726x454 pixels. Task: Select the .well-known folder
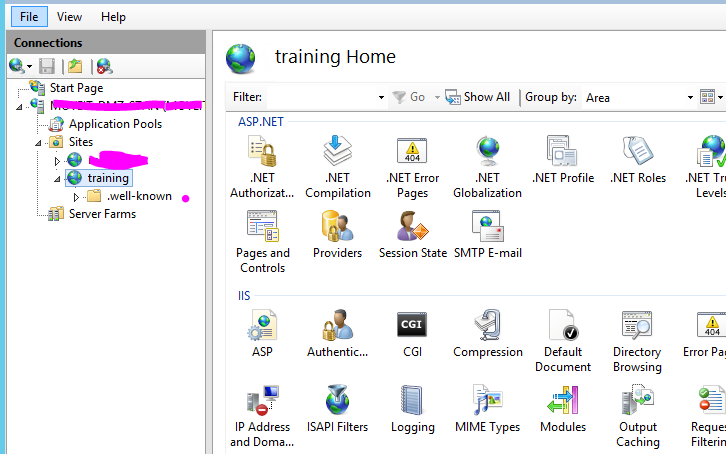point(139,196)
